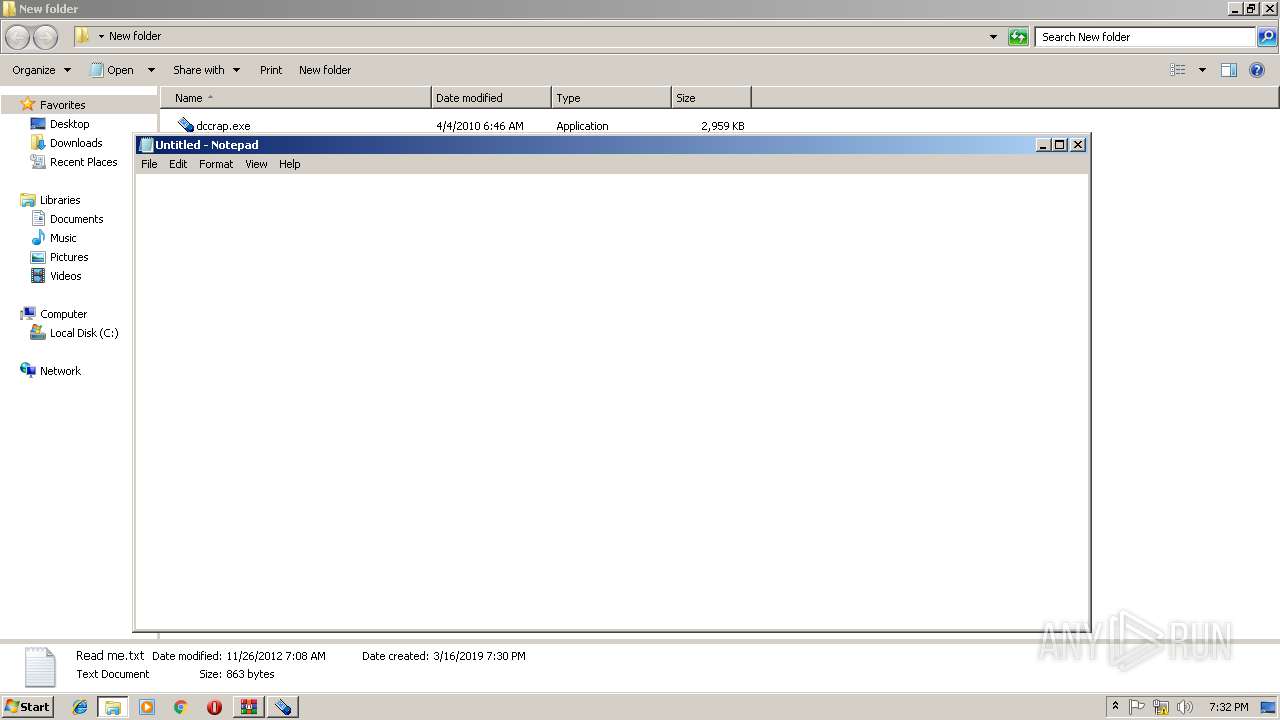This screenshot has height=720, width=1280.
Task: Expand the Open button dropdown arrow
Action: click(x=151, y=70)
